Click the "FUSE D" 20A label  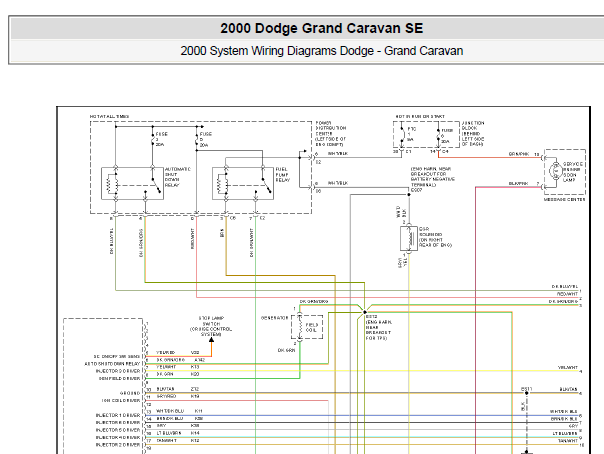205,139
